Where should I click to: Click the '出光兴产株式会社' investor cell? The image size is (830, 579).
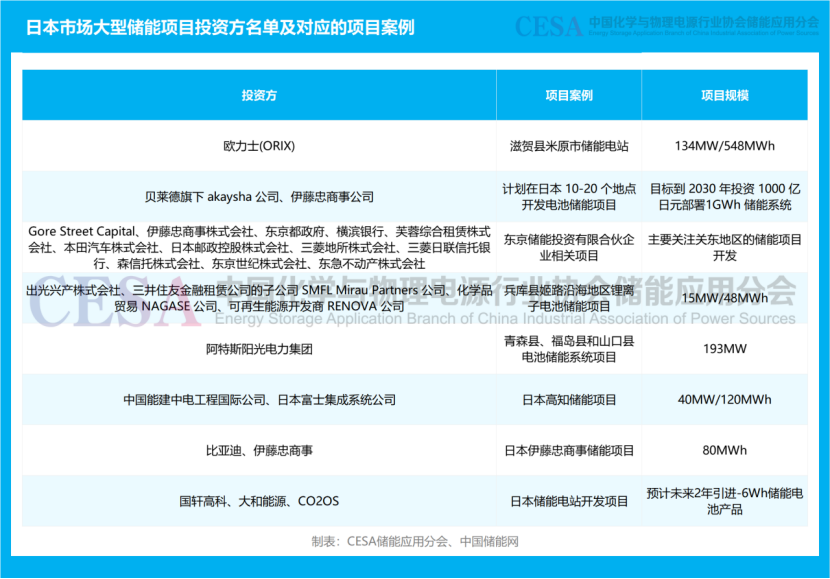point(259,298)
